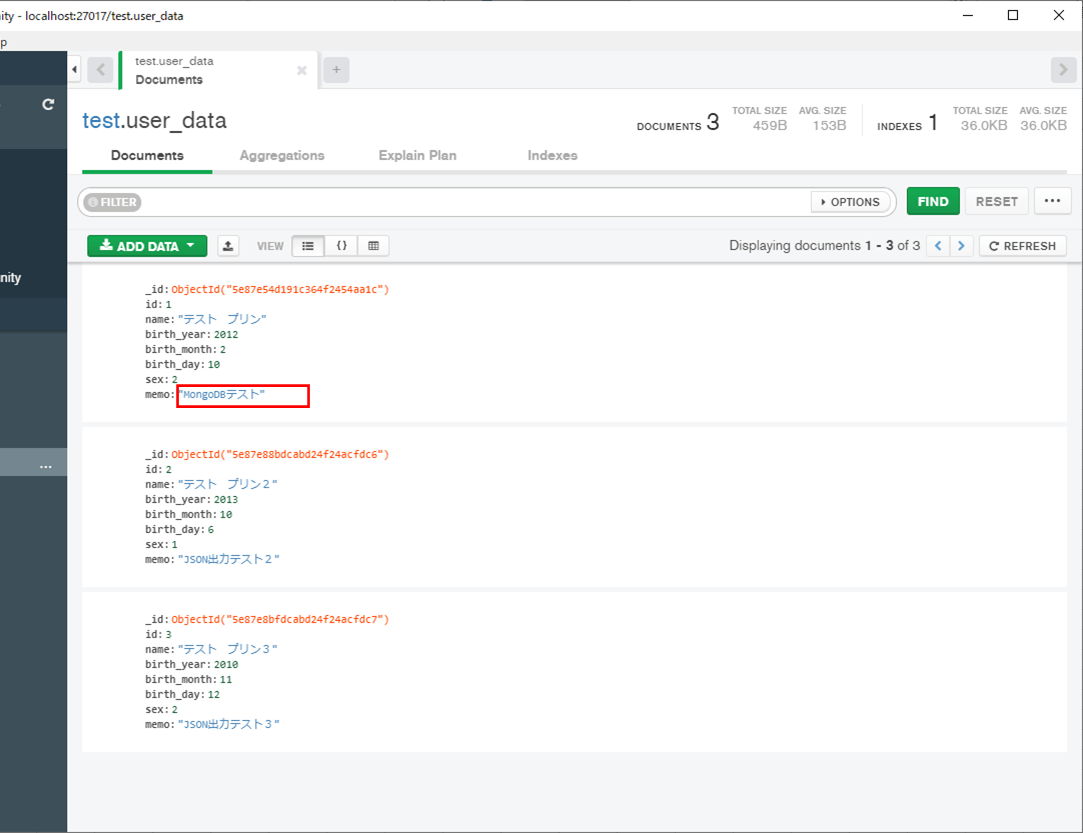Click the REFRESH documents icon button
1083x833 pixels.
click(x=1022, y=245)
